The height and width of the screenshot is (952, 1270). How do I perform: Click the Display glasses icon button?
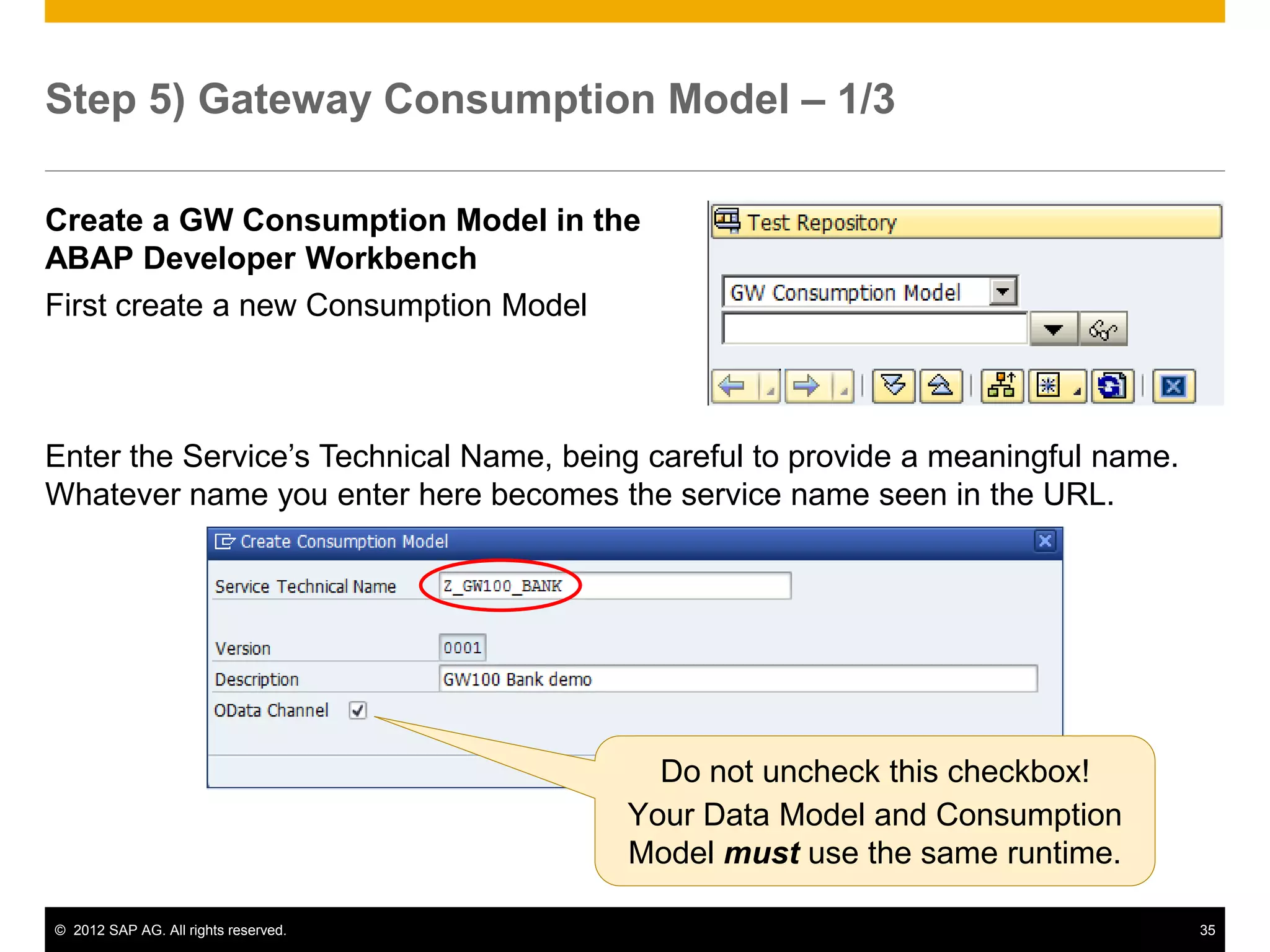pos(1103,329)
